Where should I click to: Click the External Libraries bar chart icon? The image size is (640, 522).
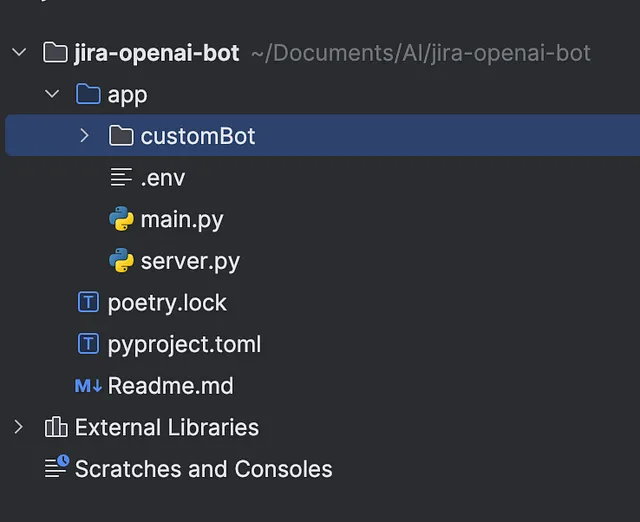tap(56, 427)
